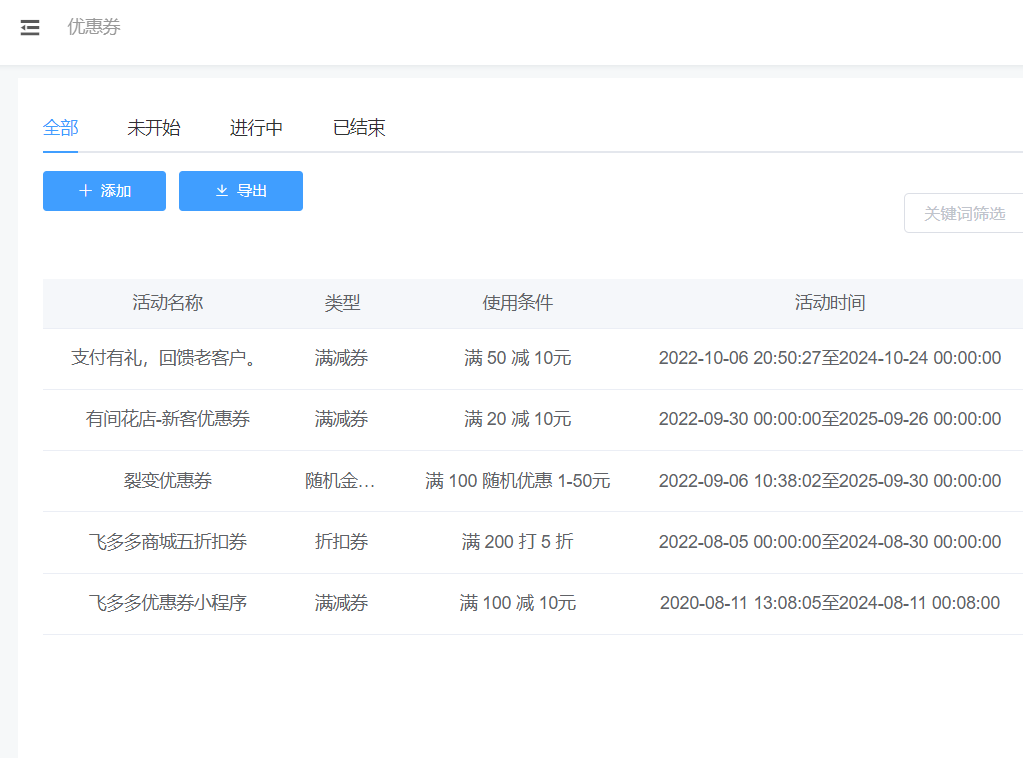The height and width of the screenshot is (758, 1023).
Task: Click the 满 100 随机优惠 1-50元 cell
Action: tap(517, 481)
